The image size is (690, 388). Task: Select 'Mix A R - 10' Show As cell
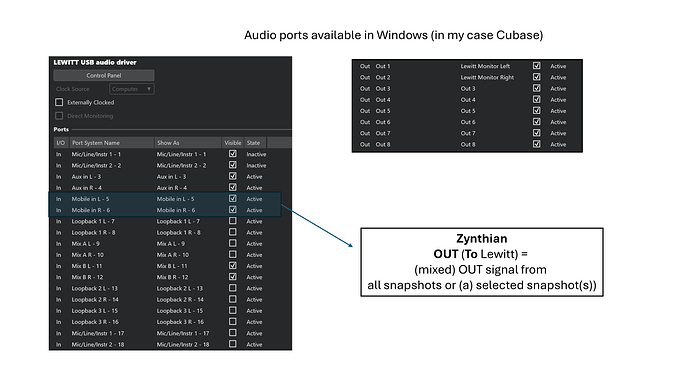172,255
